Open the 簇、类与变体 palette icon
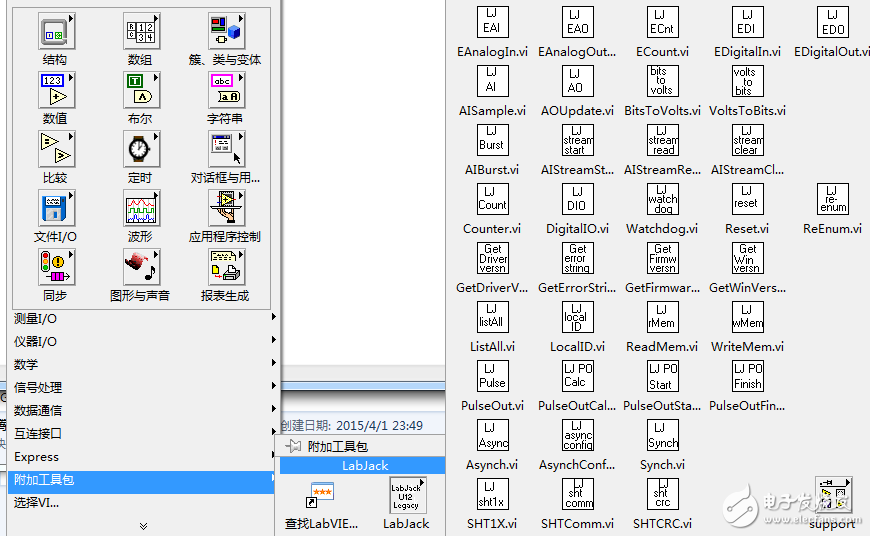The image size is (870, 536). 226,31
